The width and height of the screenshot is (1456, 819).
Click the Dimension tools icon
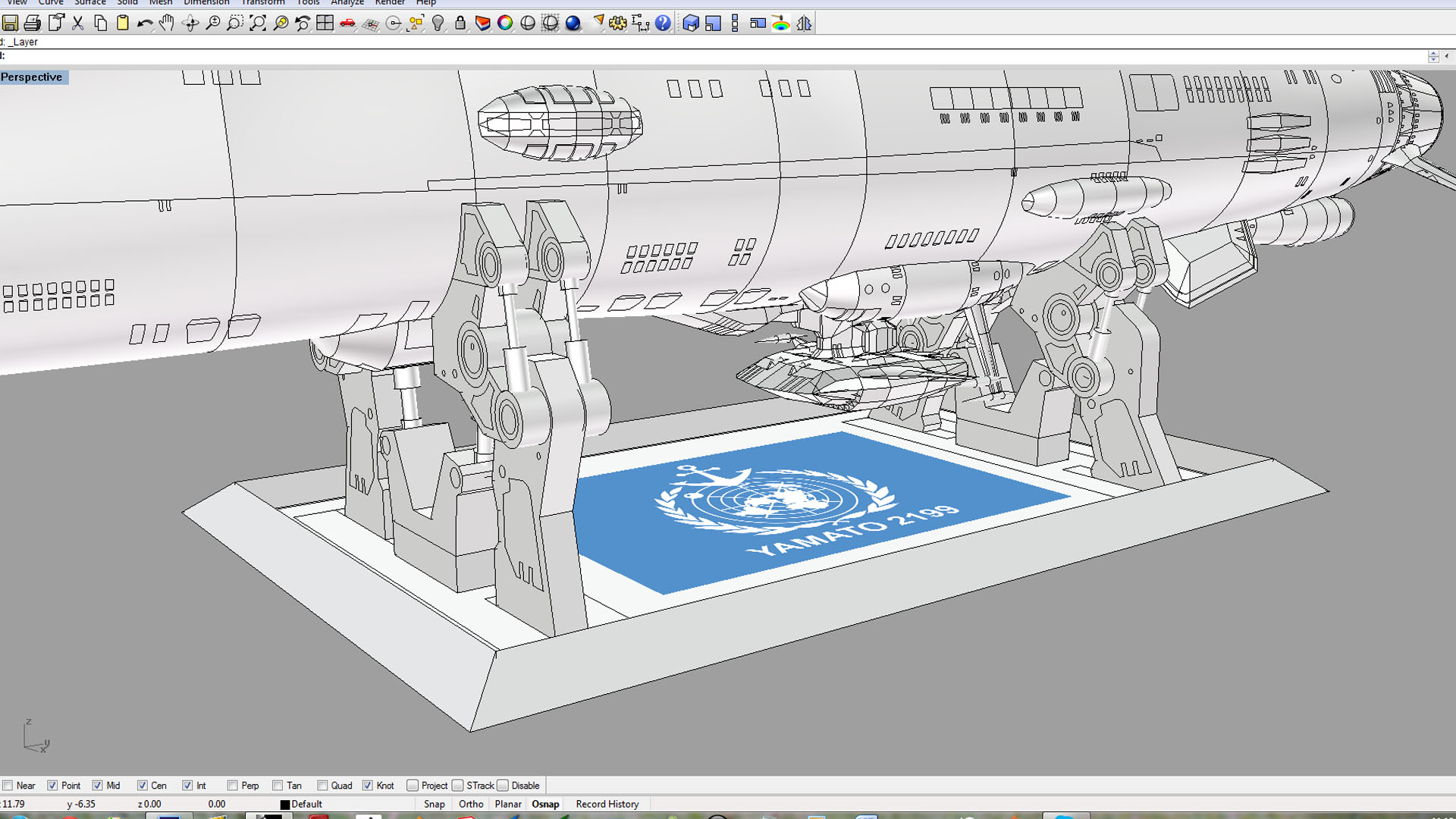[x=641, y=24]
